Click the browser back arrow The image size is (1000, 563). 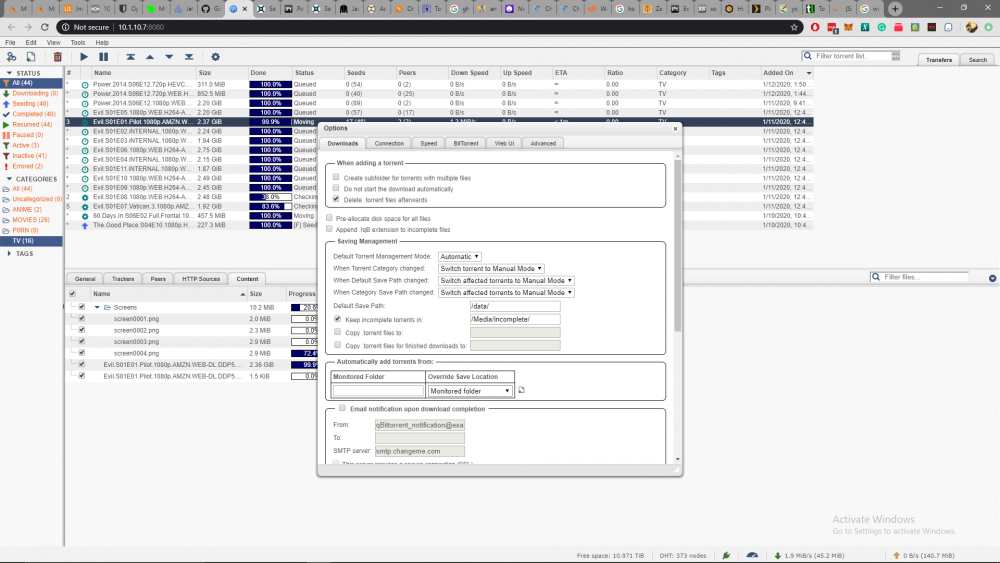coord(11,27)
